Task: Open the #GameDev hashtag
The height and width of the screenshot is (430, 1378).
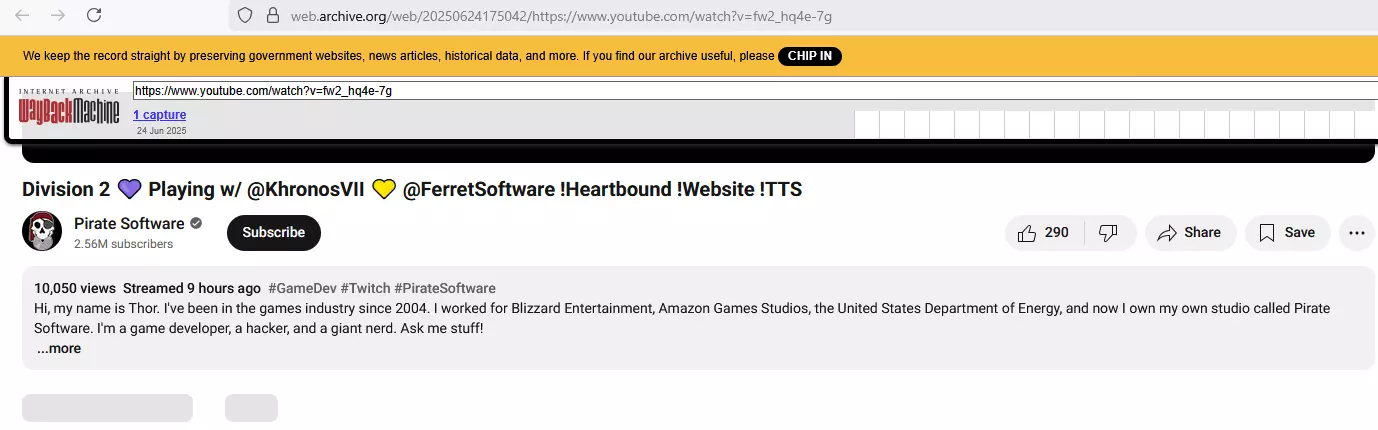Action: 302,288
